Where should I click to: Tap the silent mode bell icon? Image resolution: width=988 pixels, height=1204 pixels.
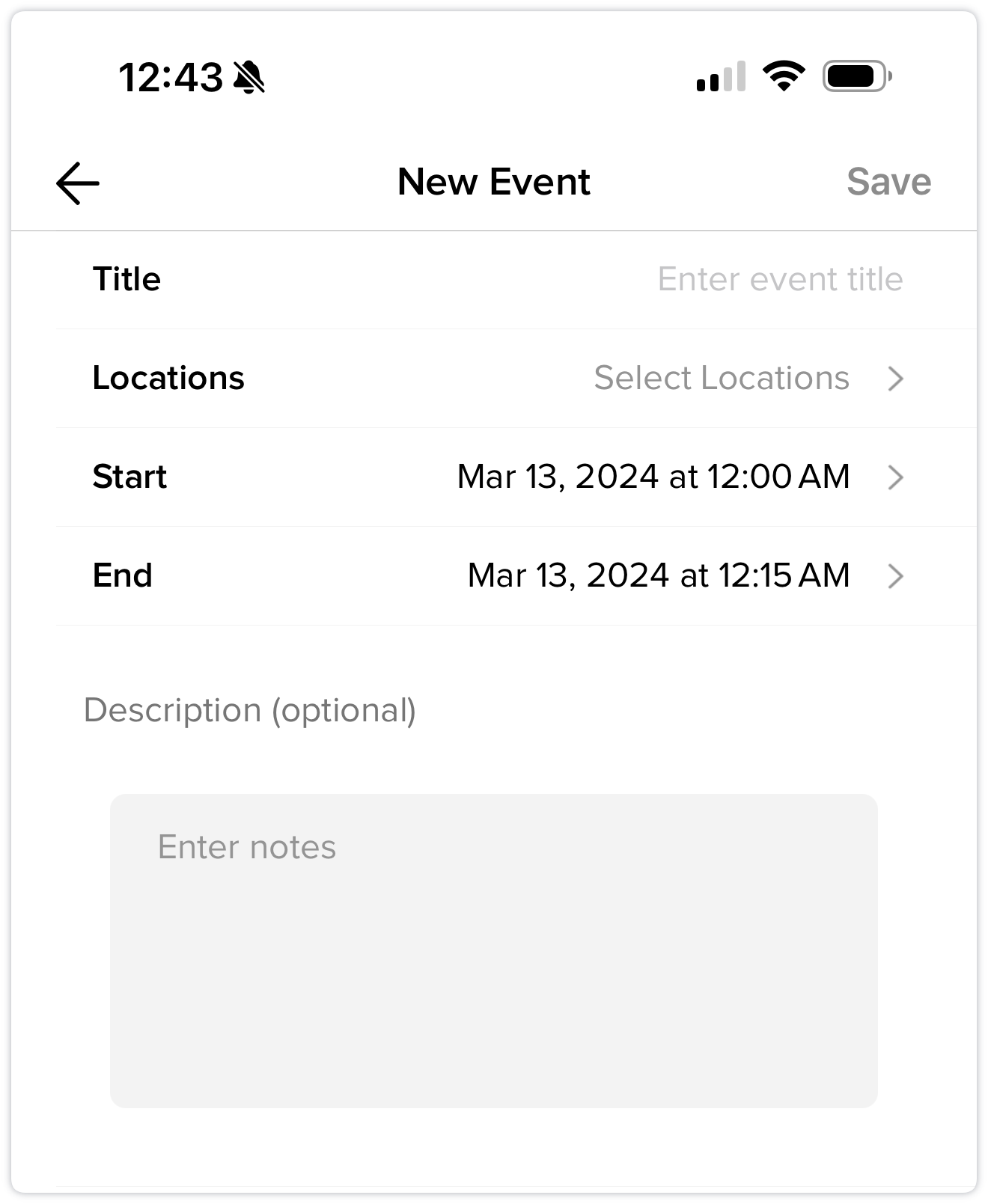[x=249, y=77]
